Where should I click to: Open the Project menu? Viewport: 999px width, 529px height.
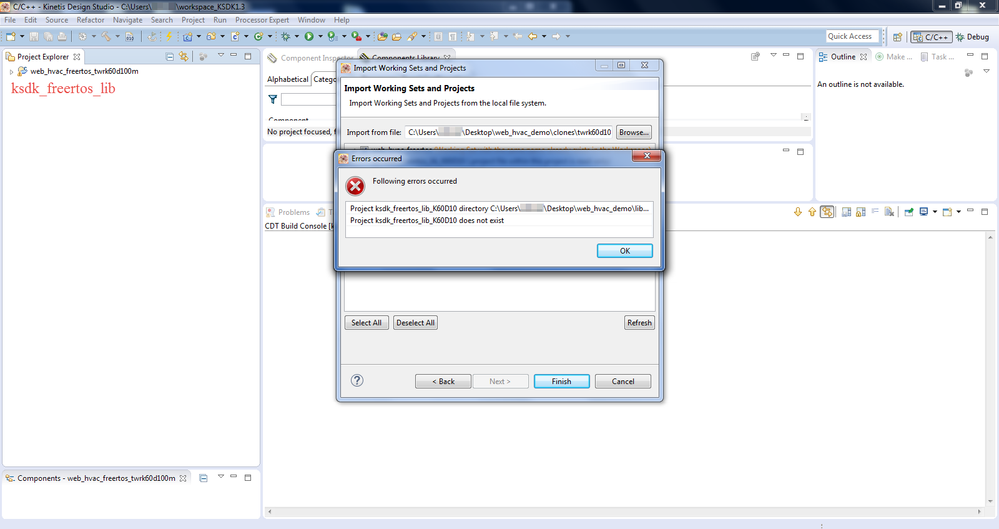point(193,20)
